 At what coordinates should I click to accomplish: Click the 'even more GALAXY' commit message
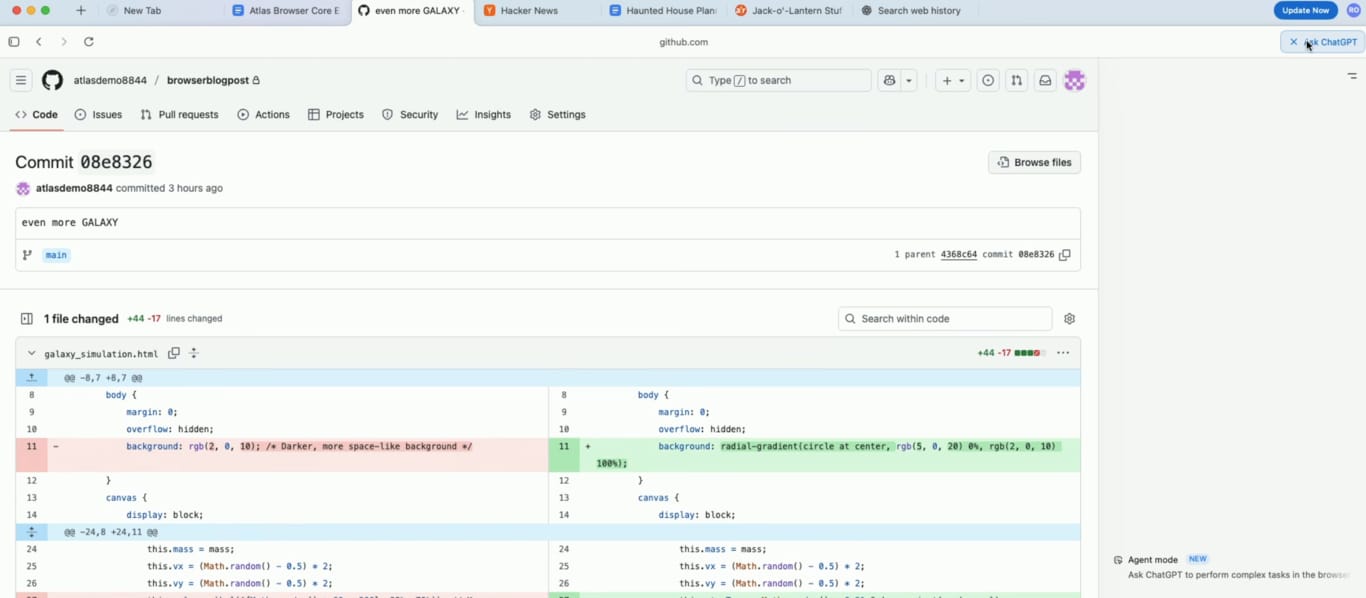click(x=70, y=223)
